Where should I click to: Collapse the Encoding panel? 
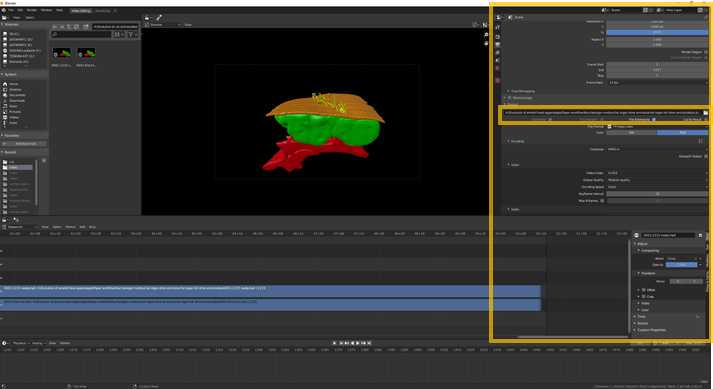tap(516, 141)
